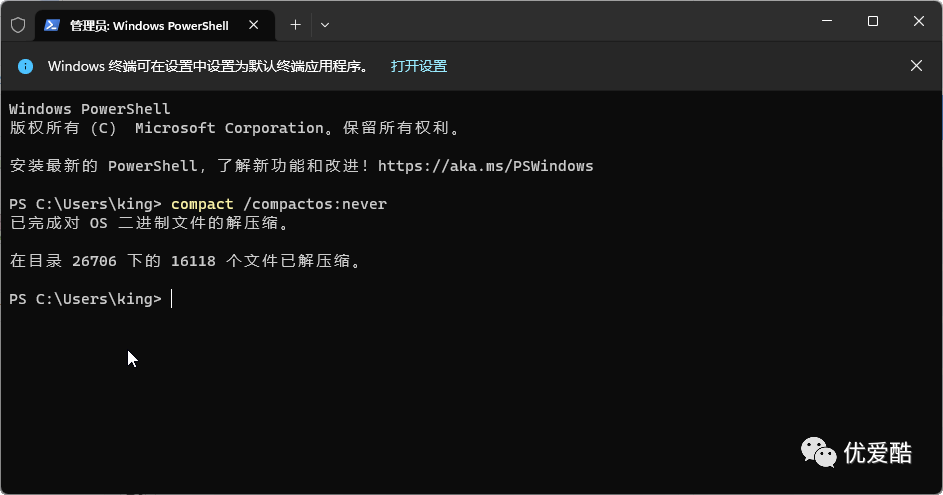Close the Windows Terminal window
943x495 pixels.
(919, 21)
